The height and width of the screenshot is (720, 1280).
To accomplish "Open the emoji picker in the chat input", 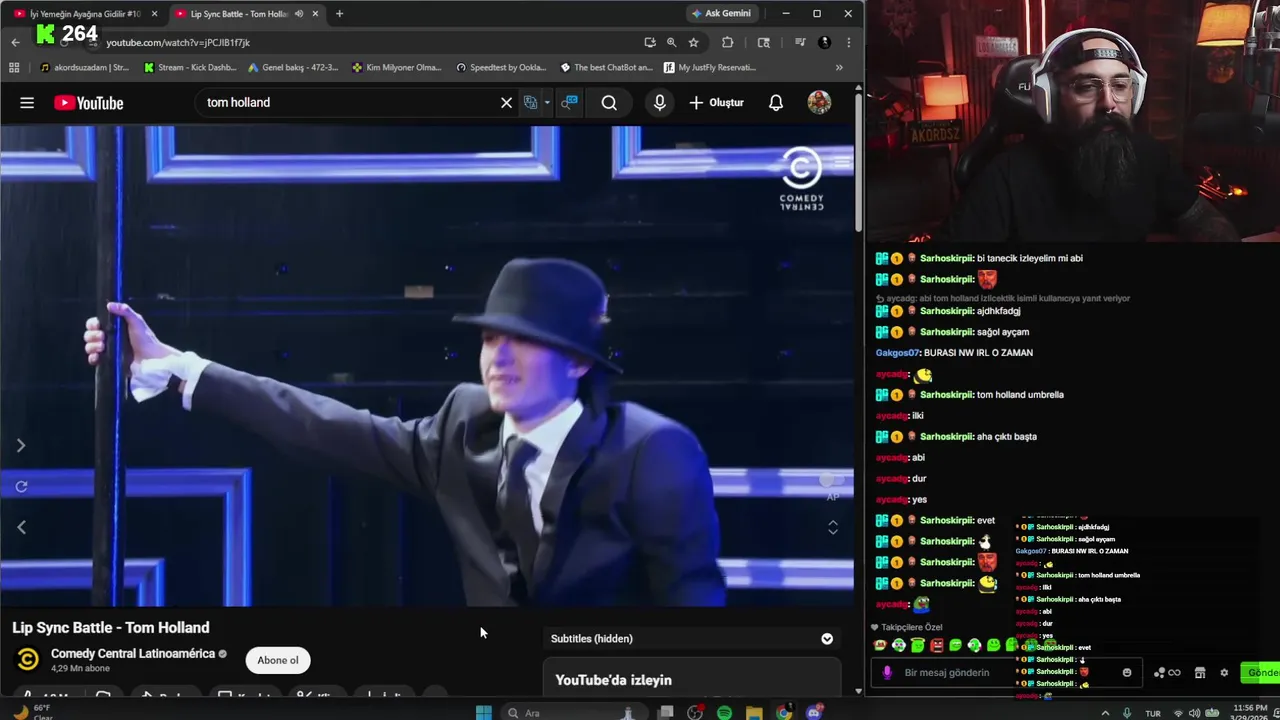I will 1127,672.
